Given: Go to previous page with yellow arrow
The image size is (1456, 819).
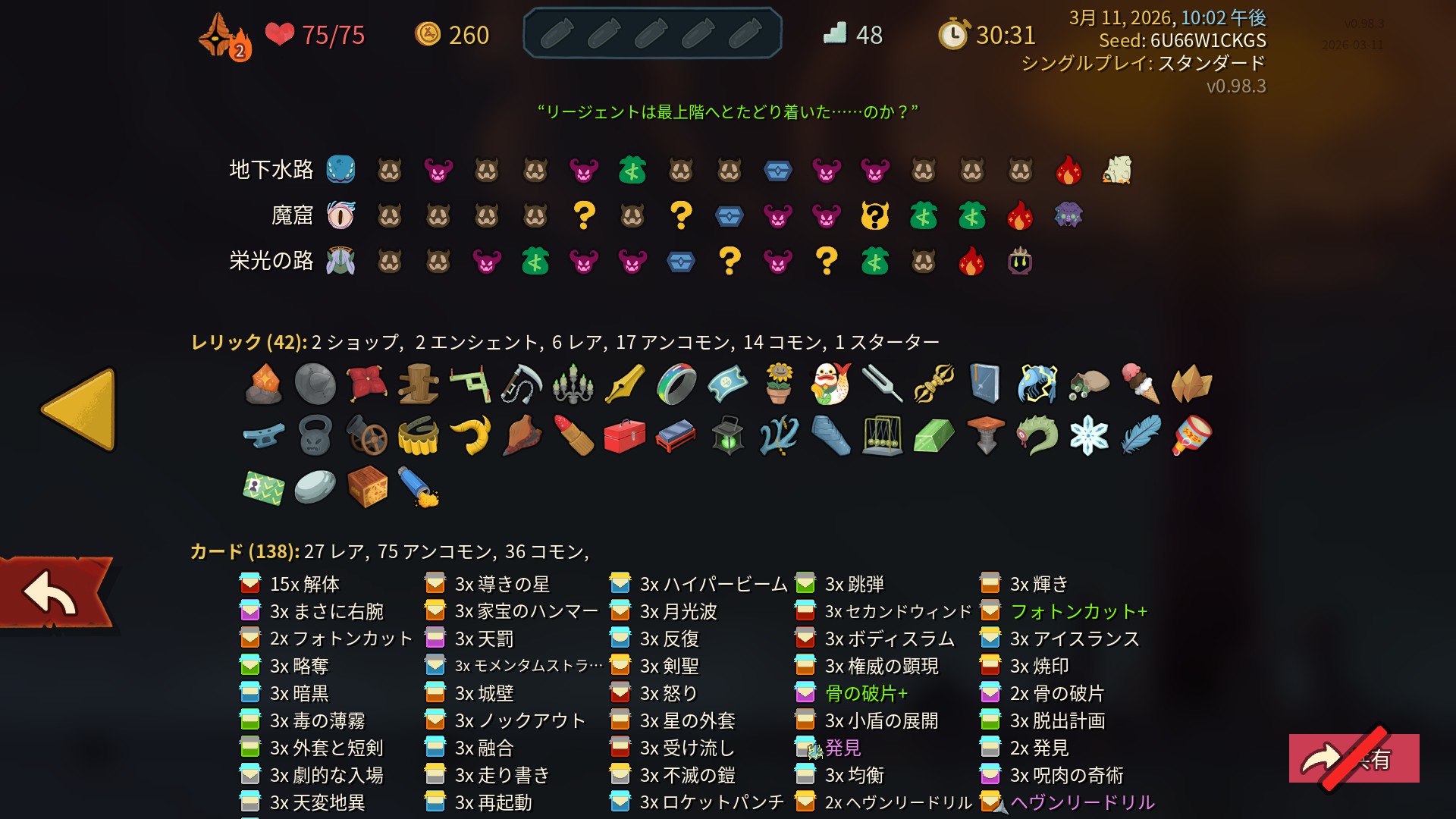Looking at the screenshot, I should point(79,410).
